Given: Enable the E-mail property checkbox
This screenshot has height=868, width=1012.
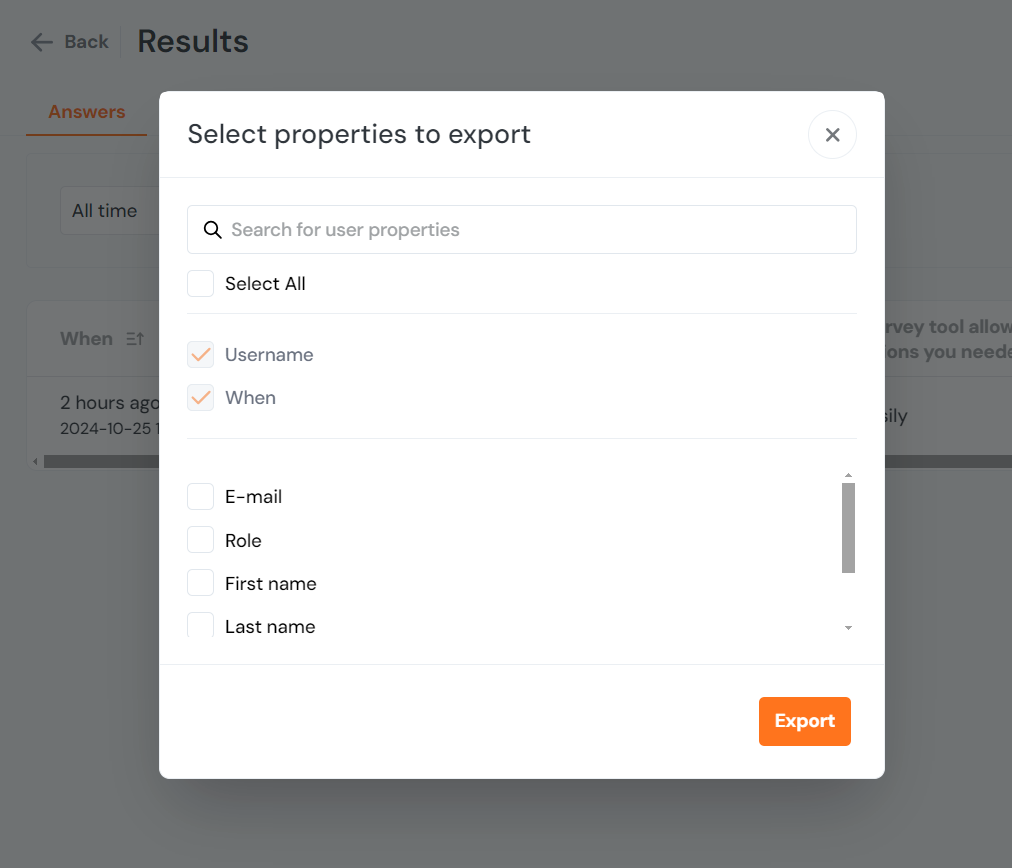Looking at the screenshot, I should tap(201, 497).
